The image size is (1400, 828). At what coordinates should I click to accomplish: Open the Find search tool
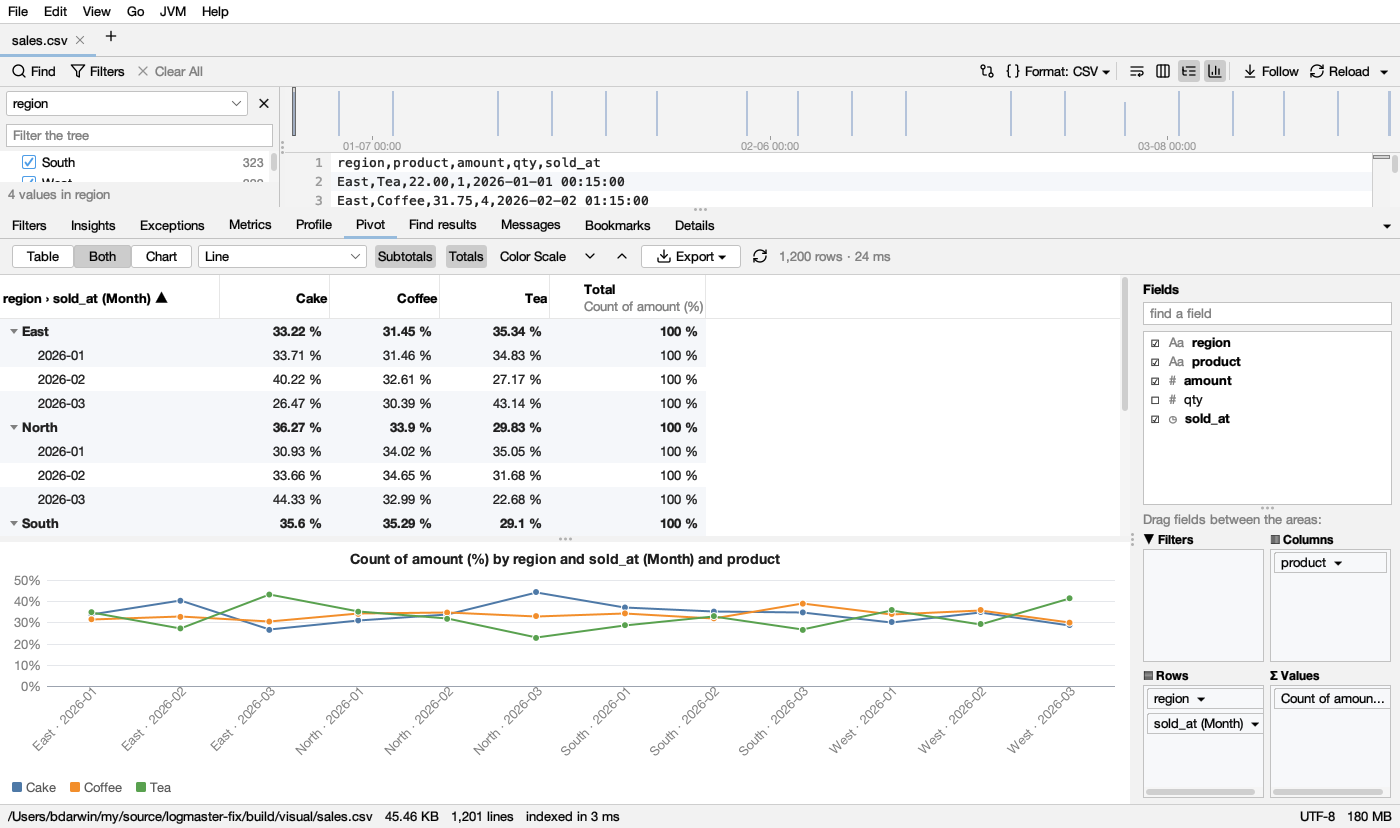pos(34,71)
